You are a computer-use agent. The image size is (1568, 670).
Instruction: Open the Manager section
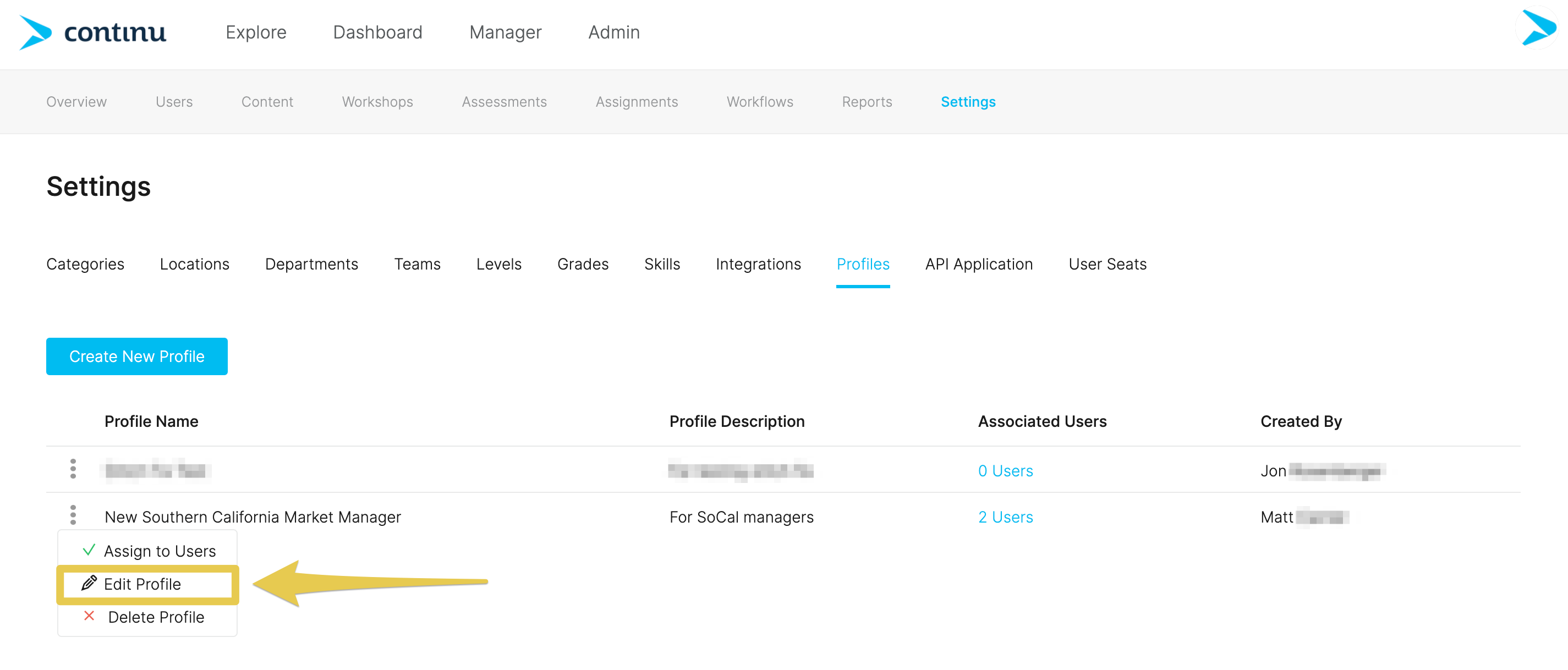505,32
